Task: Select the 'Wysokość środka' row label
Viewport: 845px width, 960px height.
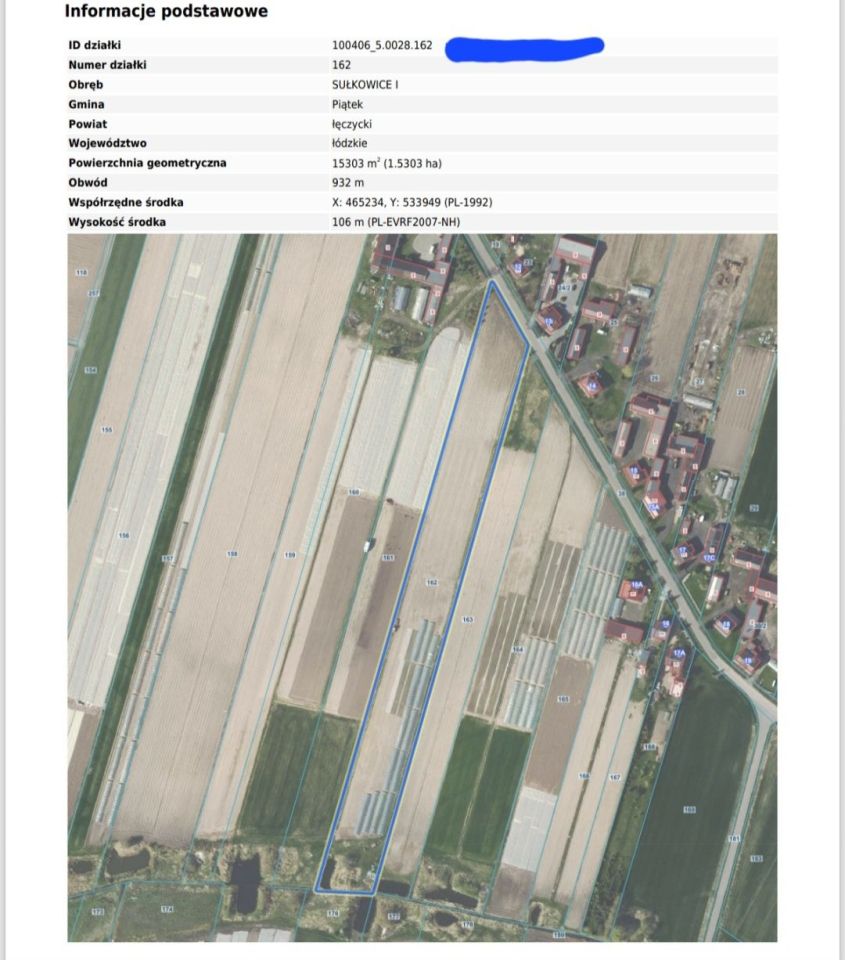Action: [x=117, y=222]
